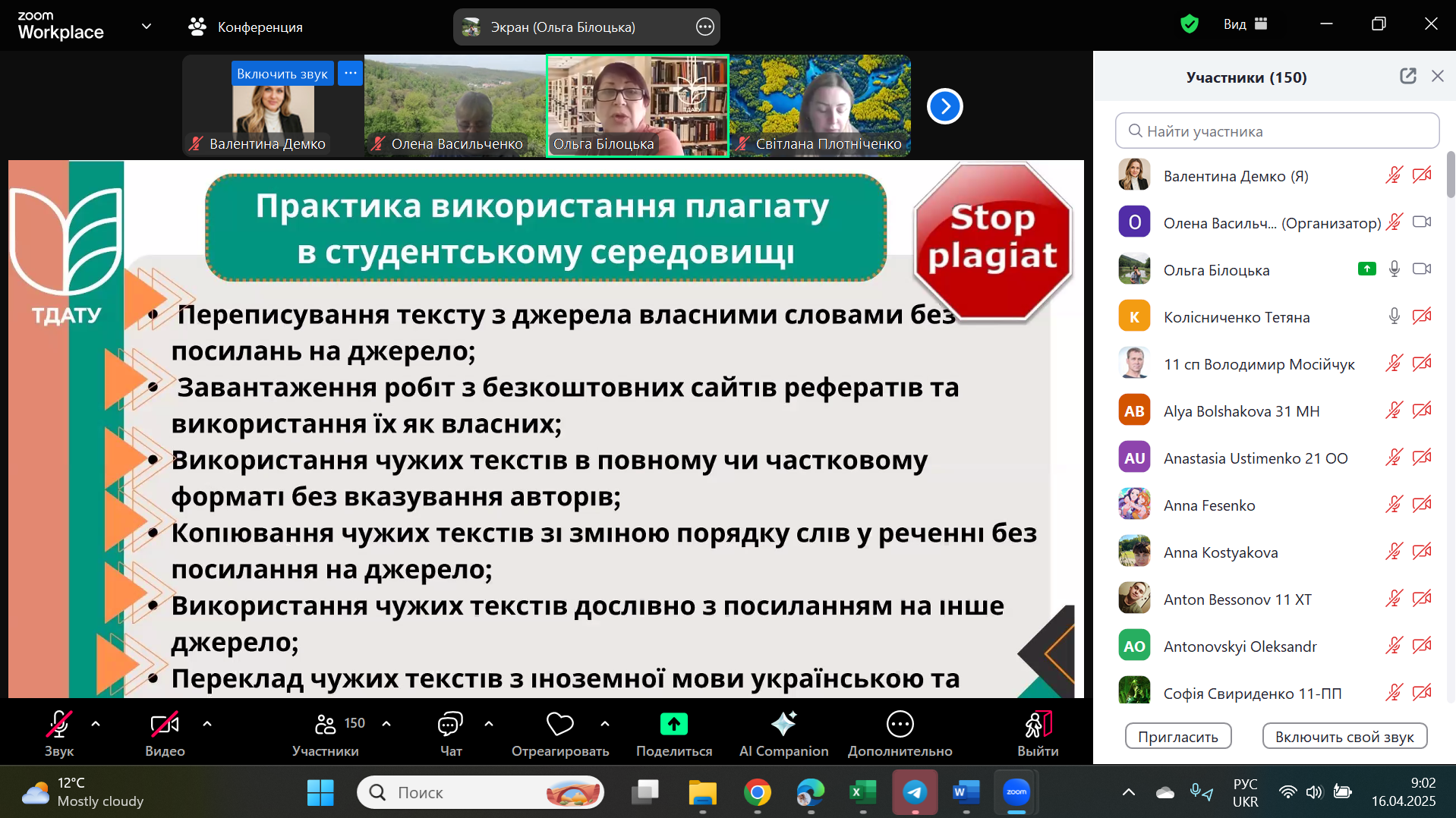The image size is (1456, 818).
Task: Expand chat options arrow next to Чат
Action: [x=489, y=724]
